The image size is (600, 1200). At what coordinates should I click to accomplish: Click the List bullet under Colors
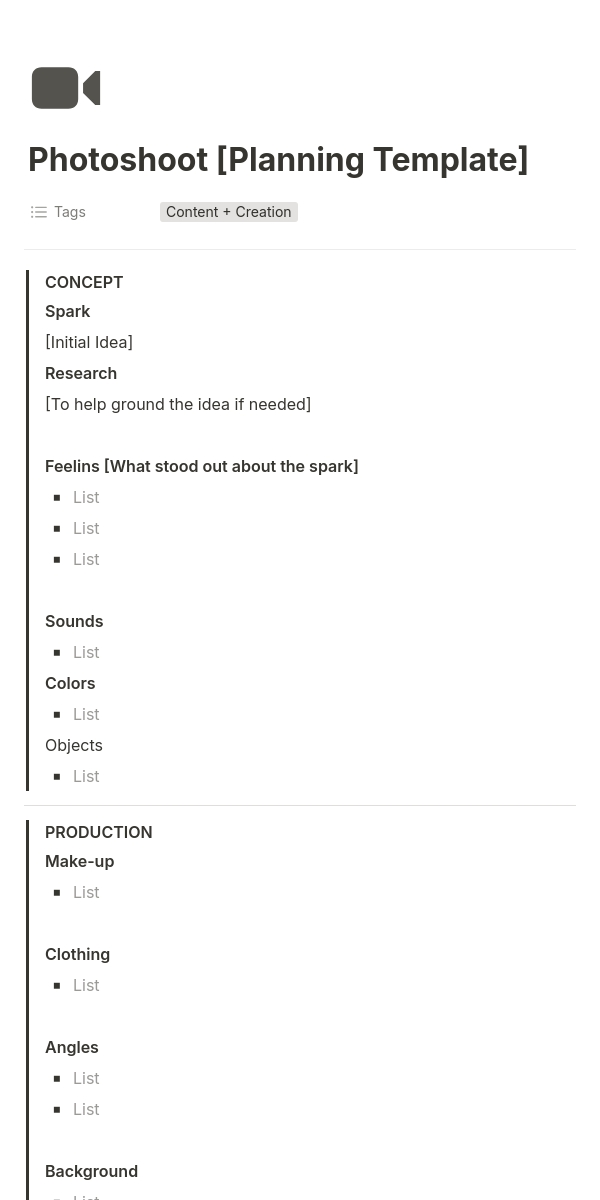(x=86, y=714)
